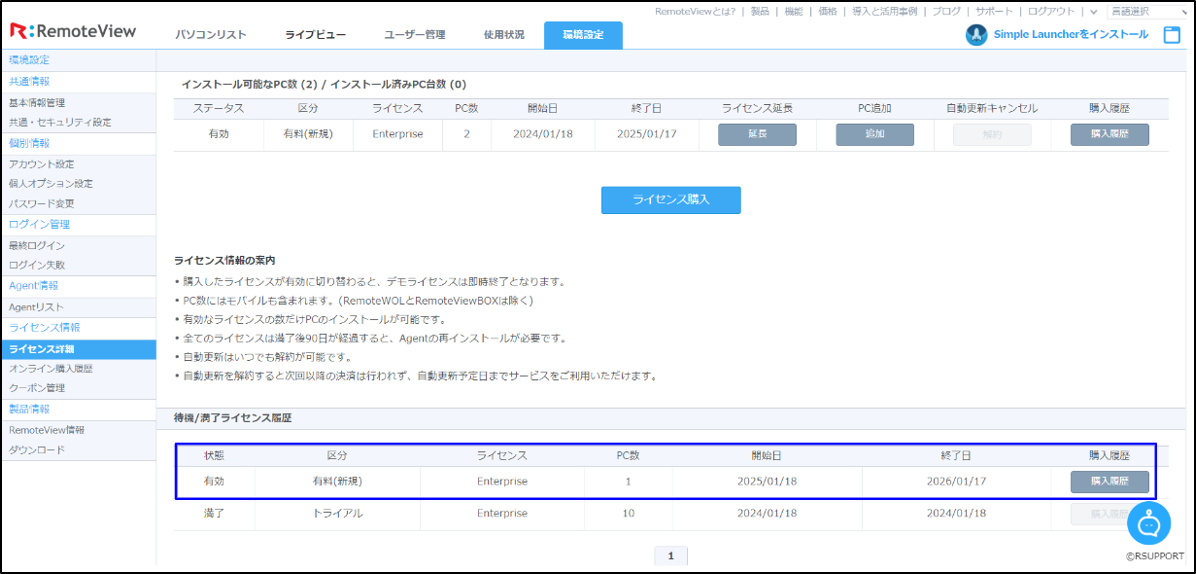Open 基本情報管理 in the sidebar
Image resolution: width=1196 pixels, height=574 pixels.
click(37, 102)
